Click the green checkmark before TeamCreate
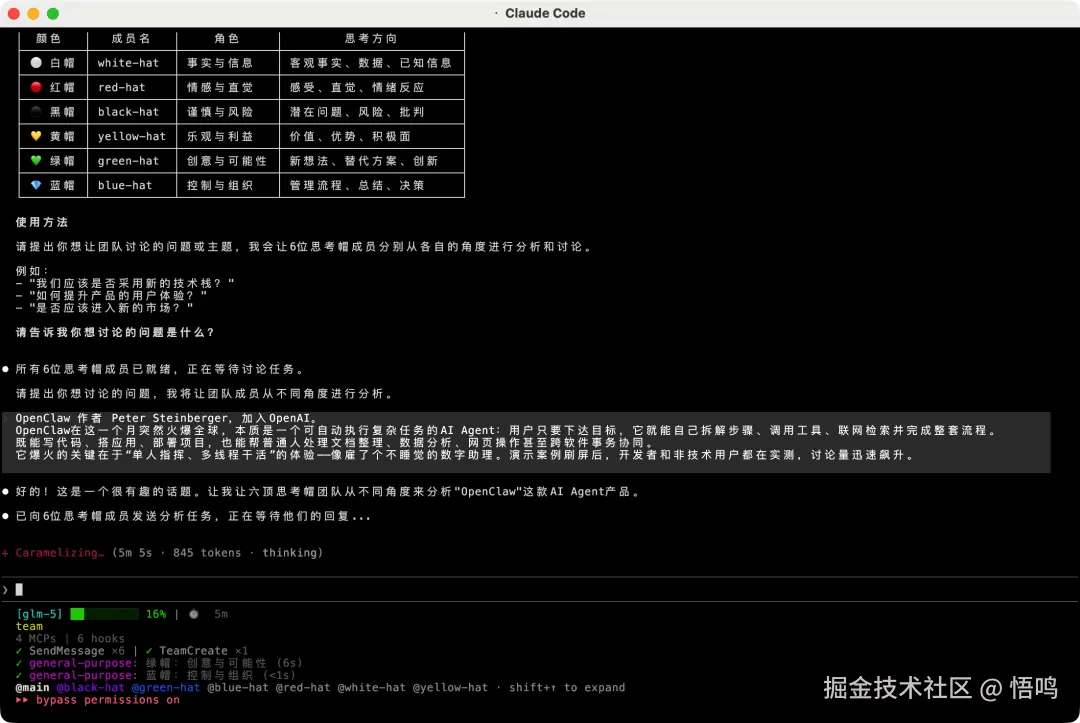This screenshot has width=1080, height=723. pyautogui.click(x=149, y=651)
